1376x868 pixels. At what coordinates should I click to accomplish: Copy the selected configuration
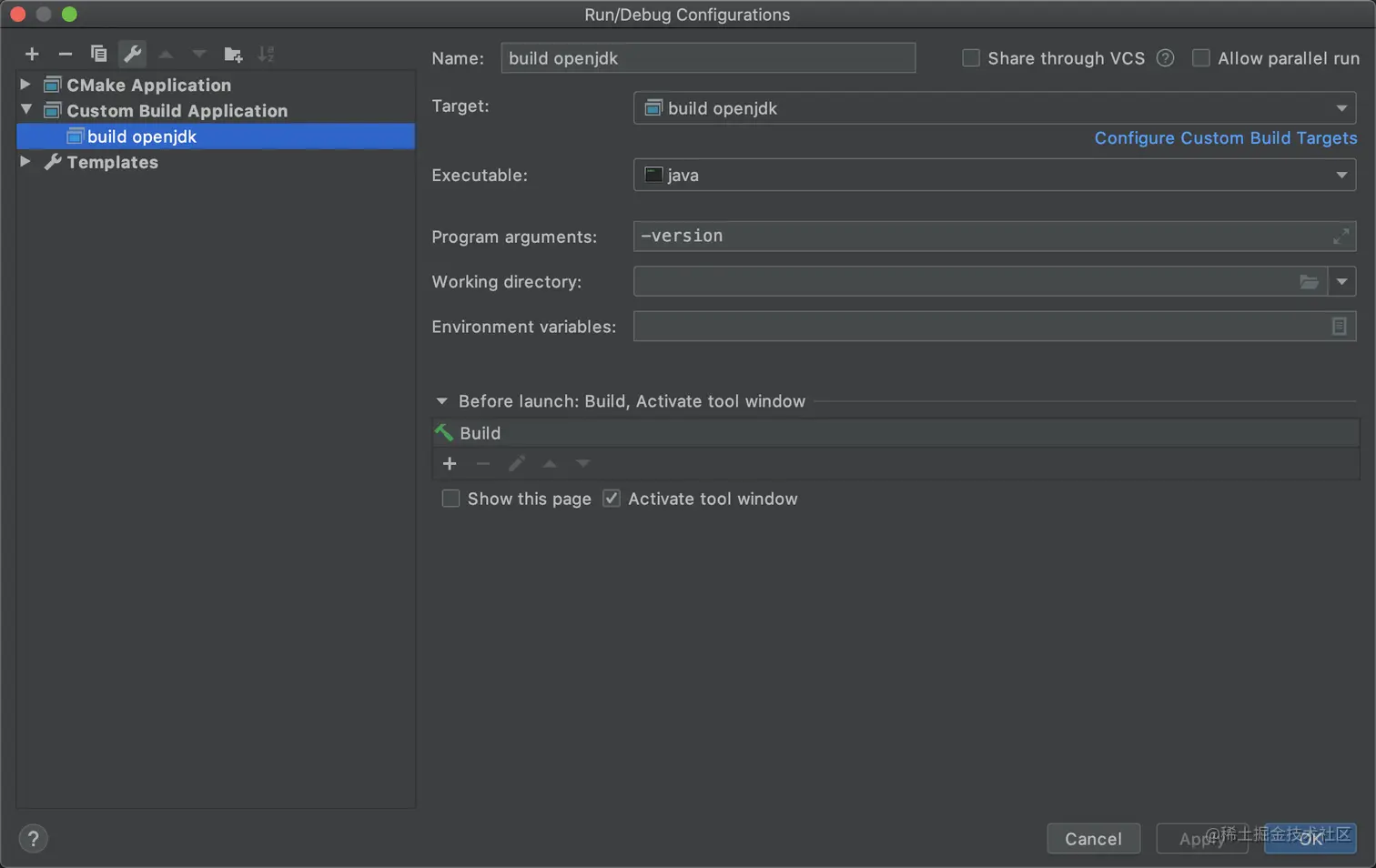click(x=98, y=55)
